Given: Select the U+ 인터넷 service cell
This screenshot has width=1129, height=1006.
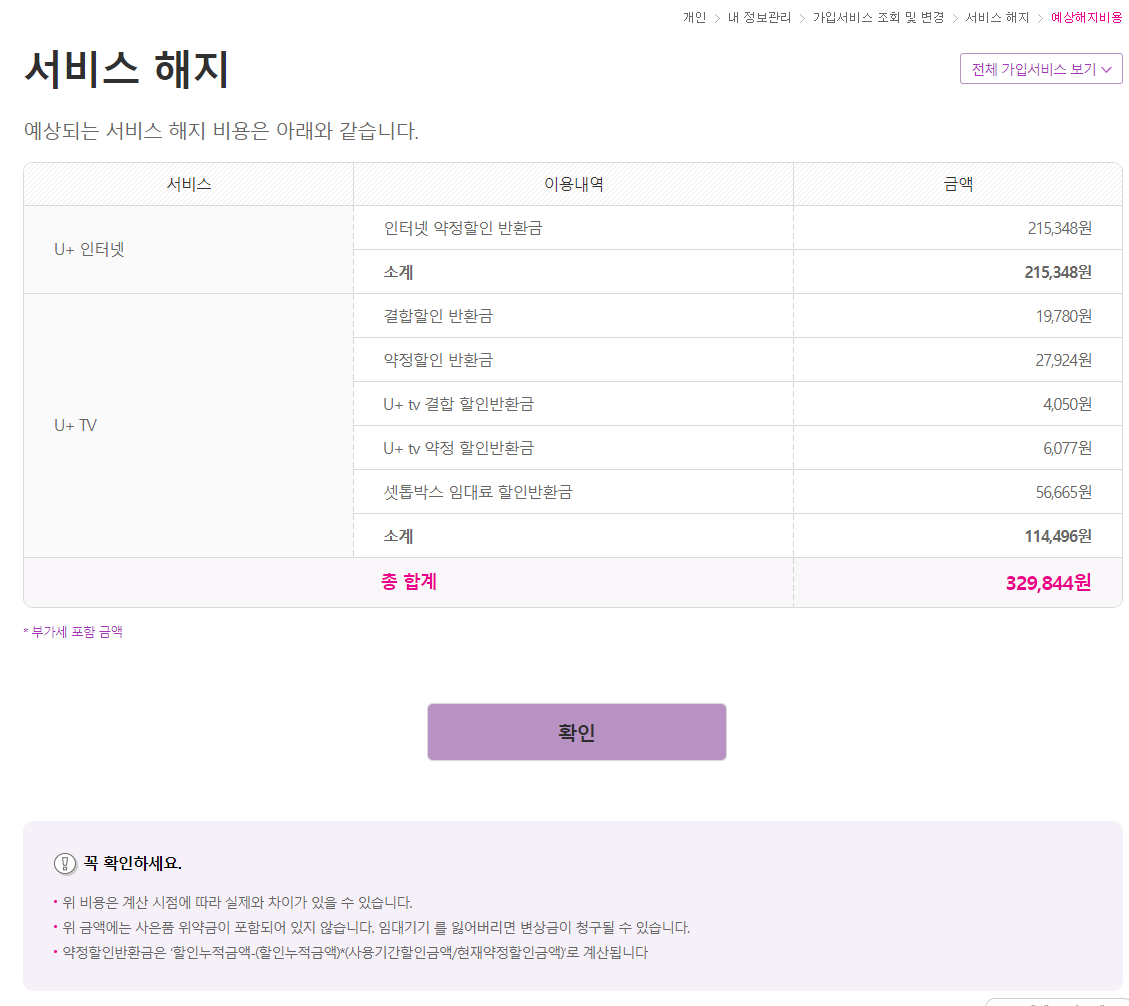Looking at the screenshot, I should [x=90, y=249].
